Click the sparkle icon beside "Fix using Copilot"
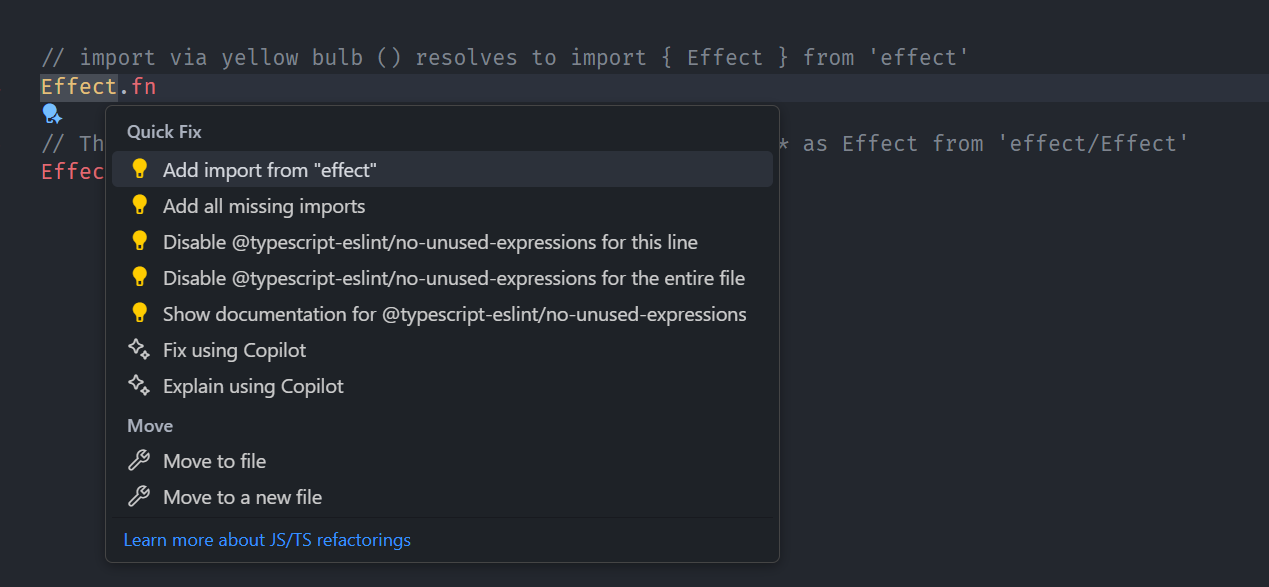This screenshot has width=1269, height=587. (x=139, y=350)
